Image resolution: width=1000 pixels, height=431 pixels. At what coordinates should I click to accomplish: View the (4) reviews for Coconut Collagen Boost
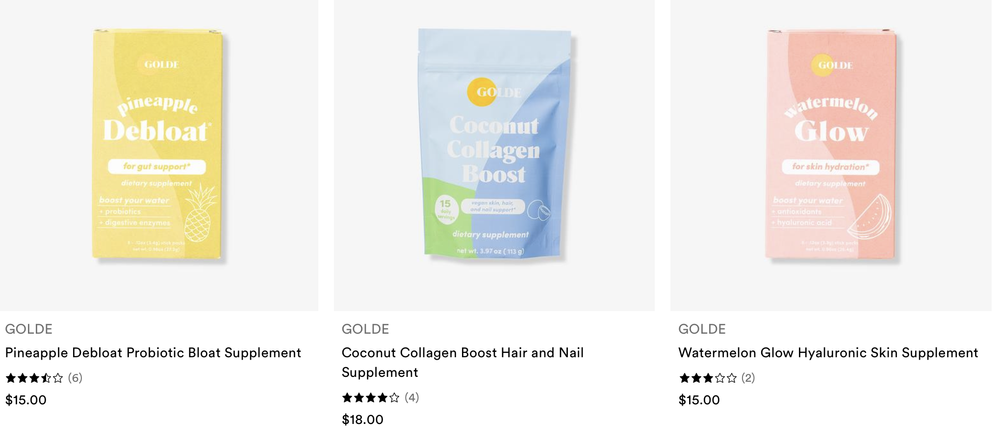pyautogui.click(x=412, y=398)
